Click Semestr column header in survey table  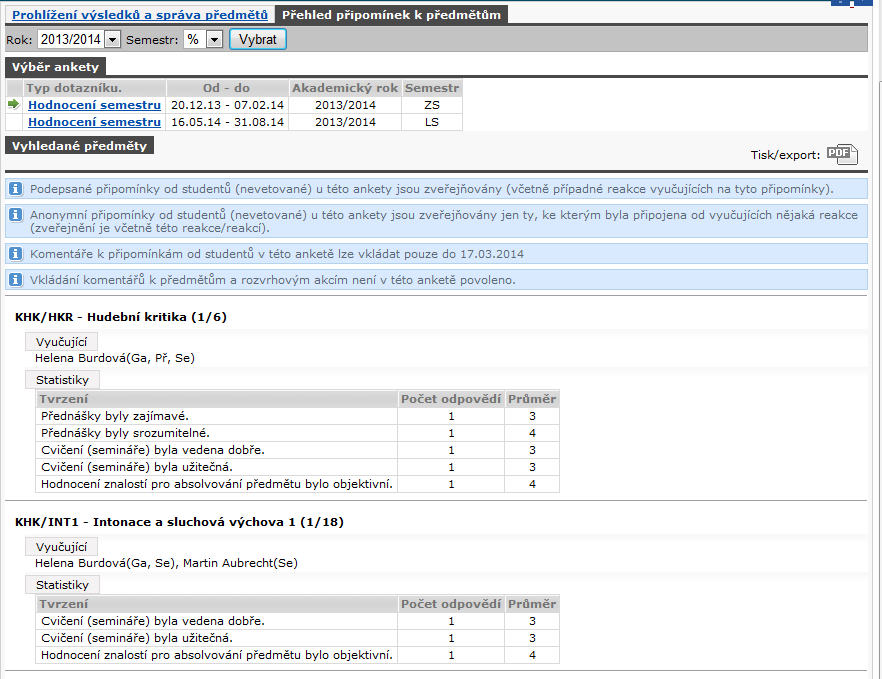pos(432,88)
